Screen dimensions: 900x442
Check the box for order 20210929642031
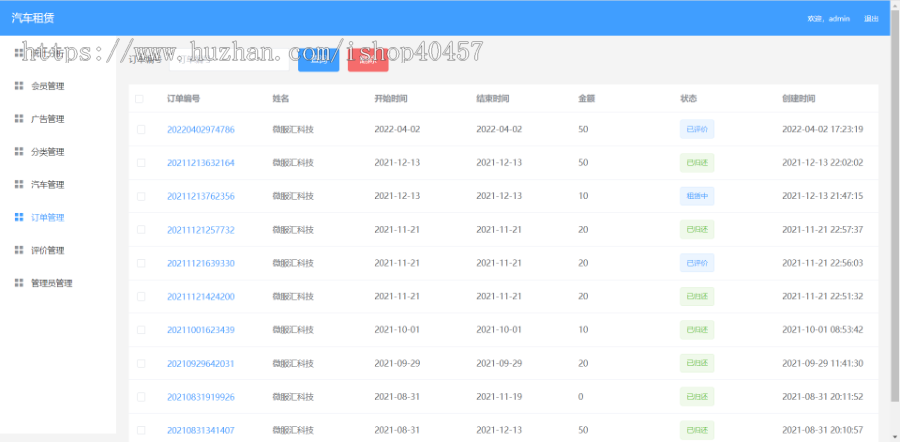(x=141, y=363)
